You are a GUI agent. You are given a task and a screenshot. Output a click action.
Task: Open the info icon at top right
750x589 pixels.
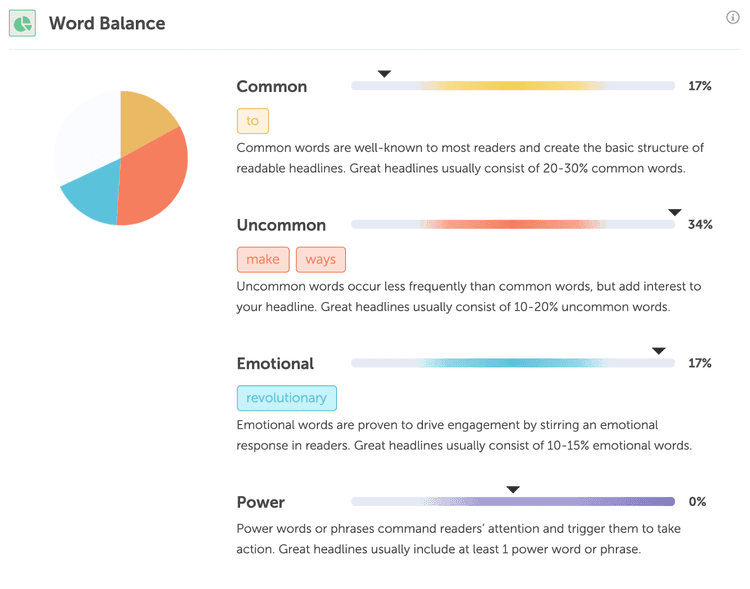pos(732,18)
